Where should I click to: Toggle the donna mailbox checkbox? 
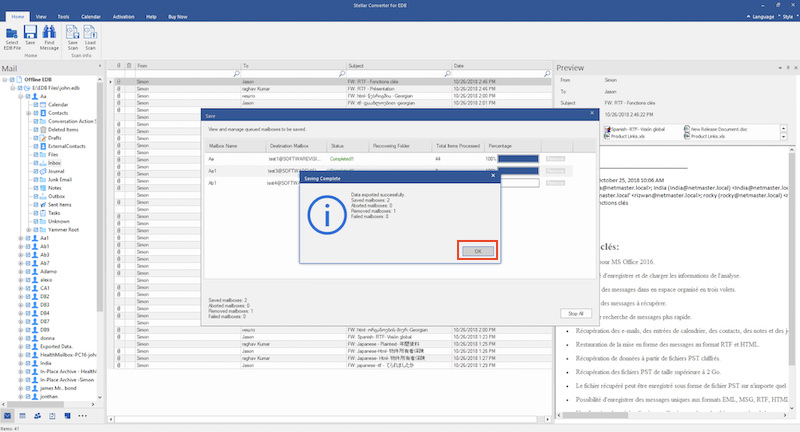28,338
